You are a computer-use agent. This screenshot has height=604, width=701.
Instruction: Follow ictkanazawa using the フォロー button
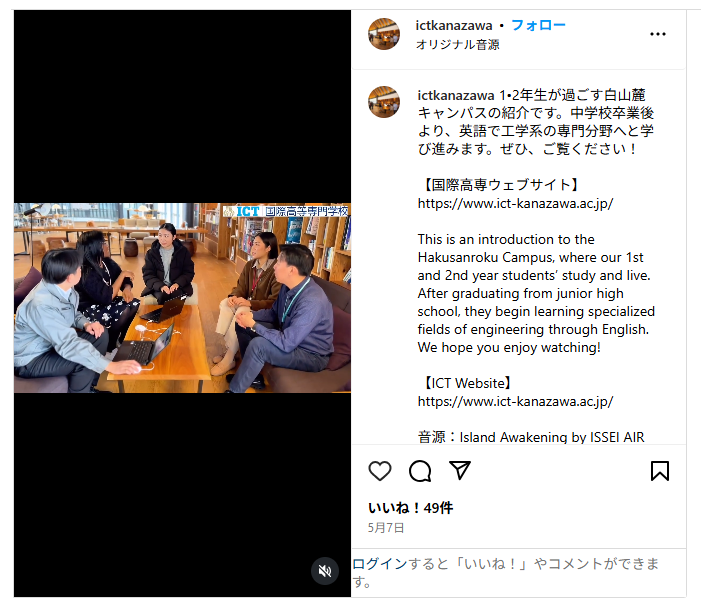[538, 25]
